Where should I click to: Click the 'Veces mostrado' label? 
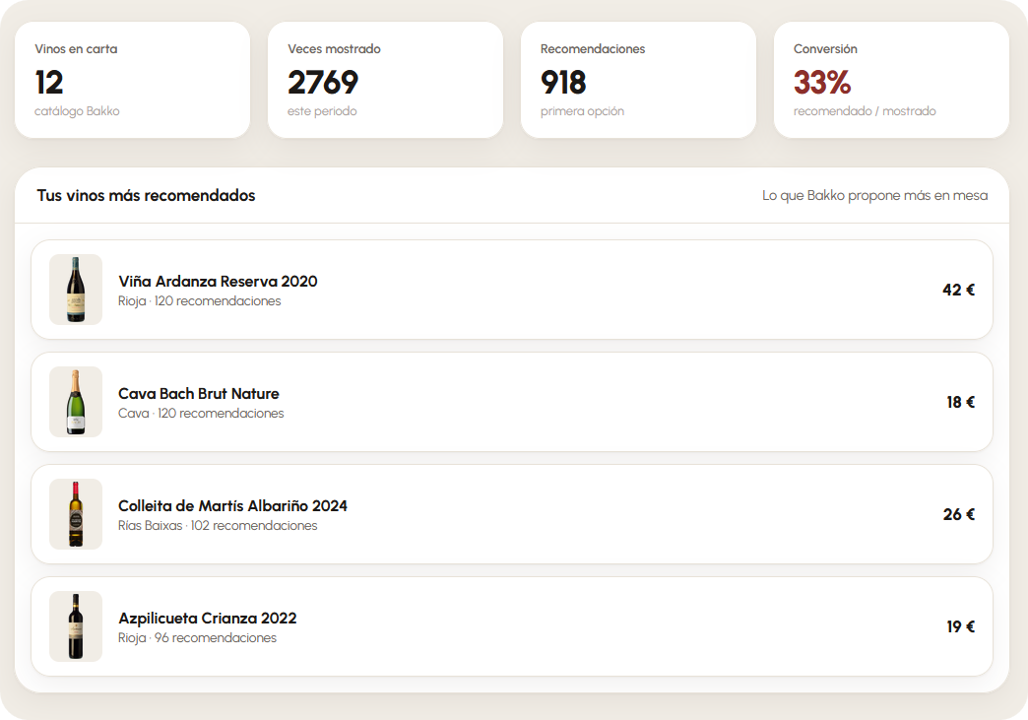(334, 49)
